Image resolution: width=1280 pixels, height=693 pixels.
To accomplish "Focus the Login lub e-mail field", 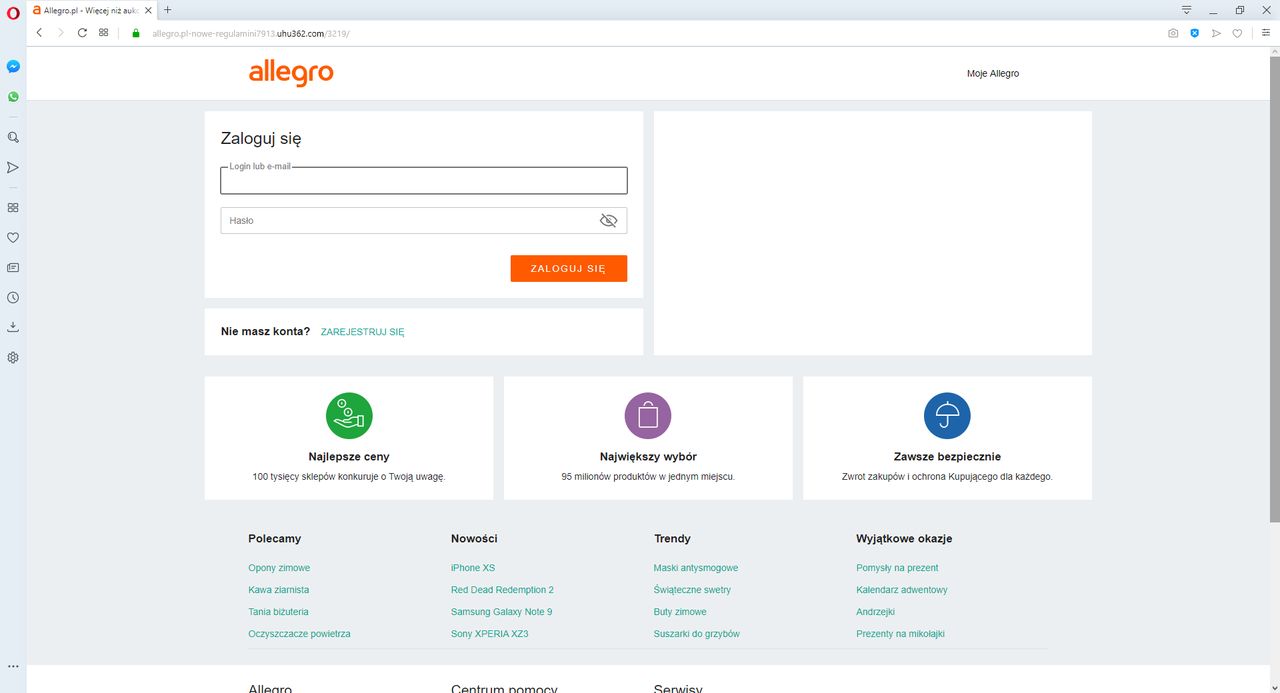I will click(424, 180).
